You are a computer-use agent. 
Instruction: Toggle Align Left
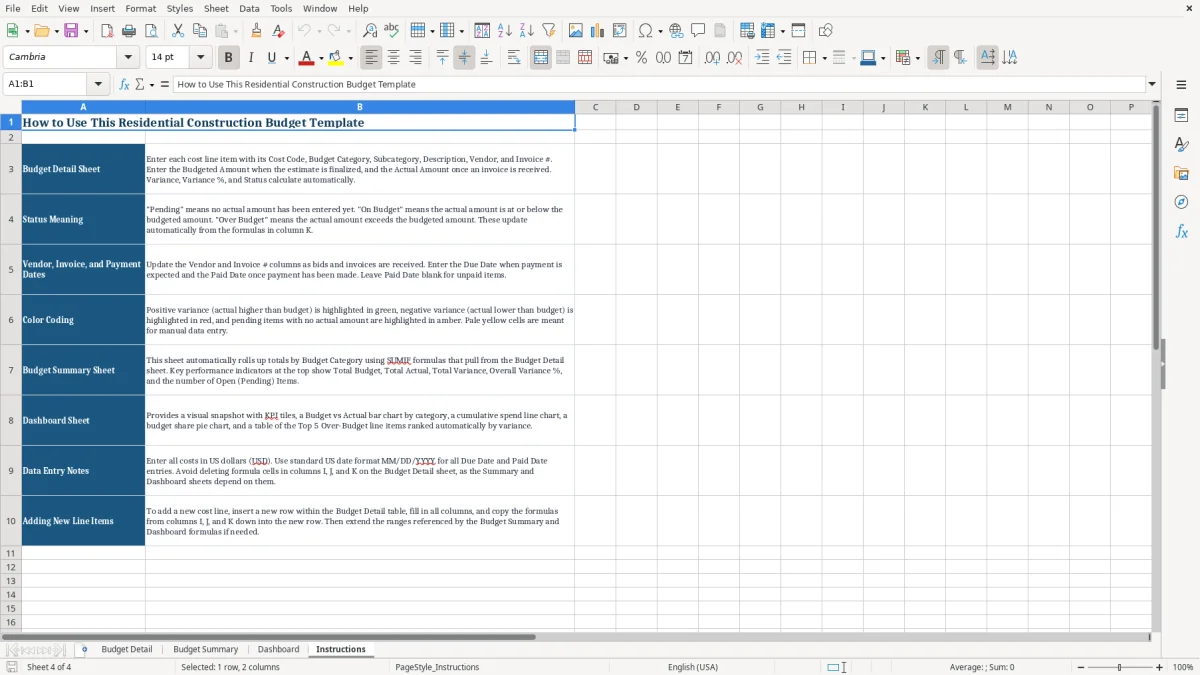tap(371, 58)
